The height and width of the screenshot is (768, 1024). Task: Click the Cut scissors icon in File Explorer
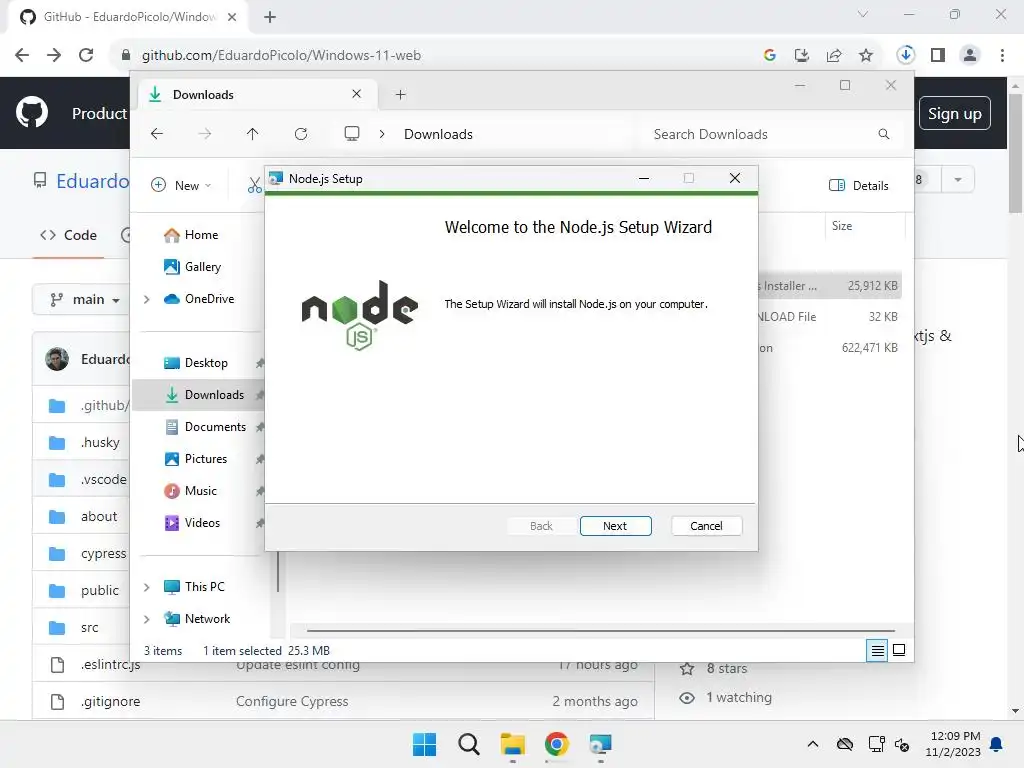pyautogui.click(x=254, y=185)
